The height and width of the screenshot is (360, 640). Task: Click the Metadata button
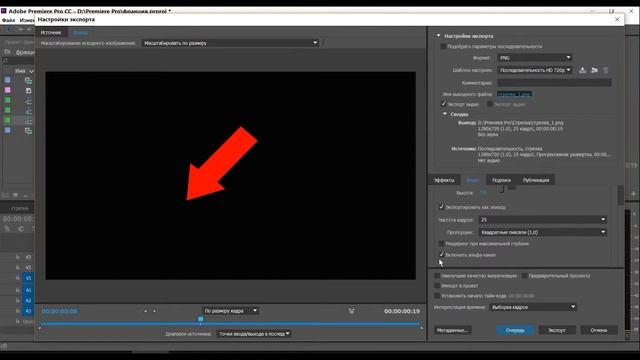[x=453, y=330]
